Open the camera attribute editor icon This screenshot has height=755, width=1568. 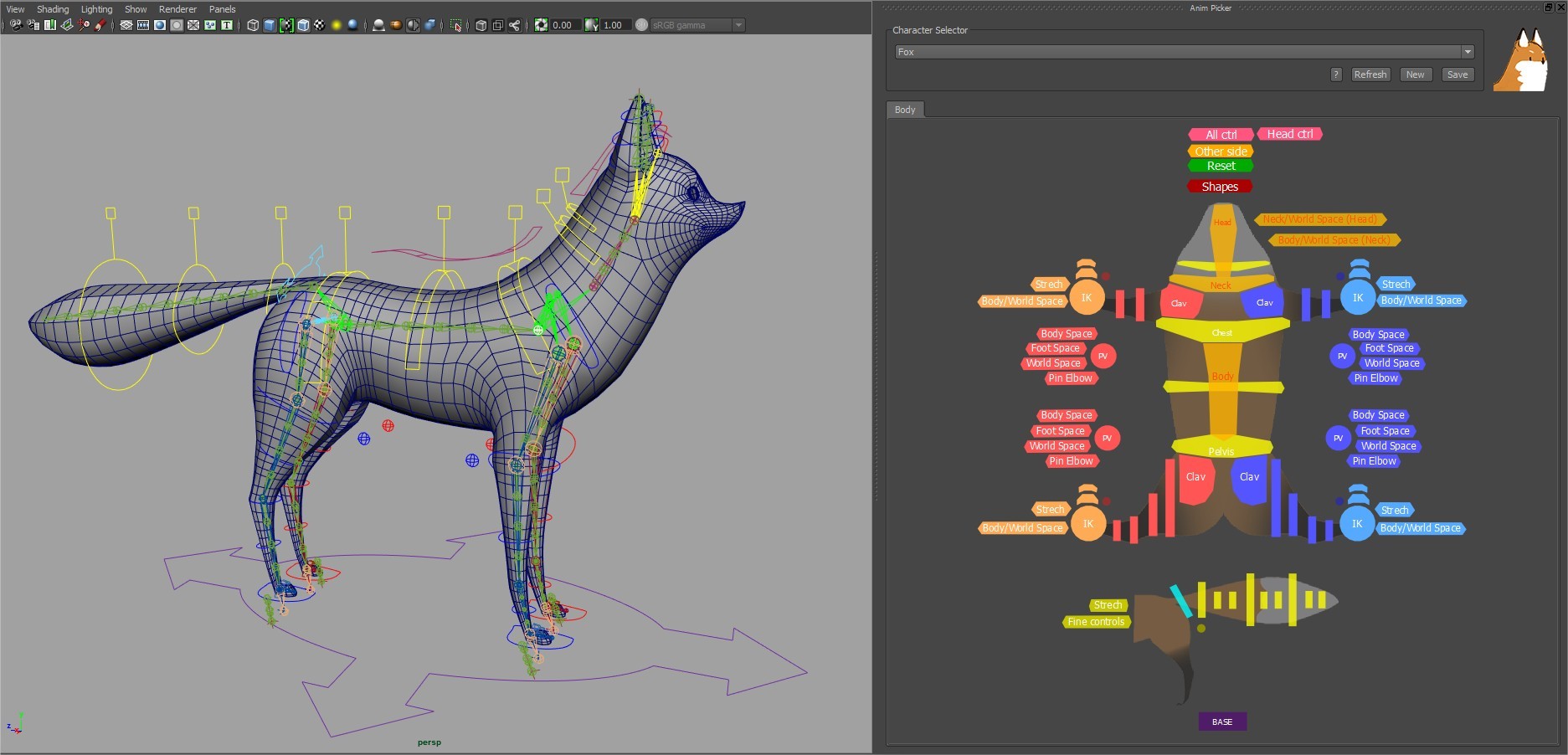pyautogui.click(x=33, y=25)
